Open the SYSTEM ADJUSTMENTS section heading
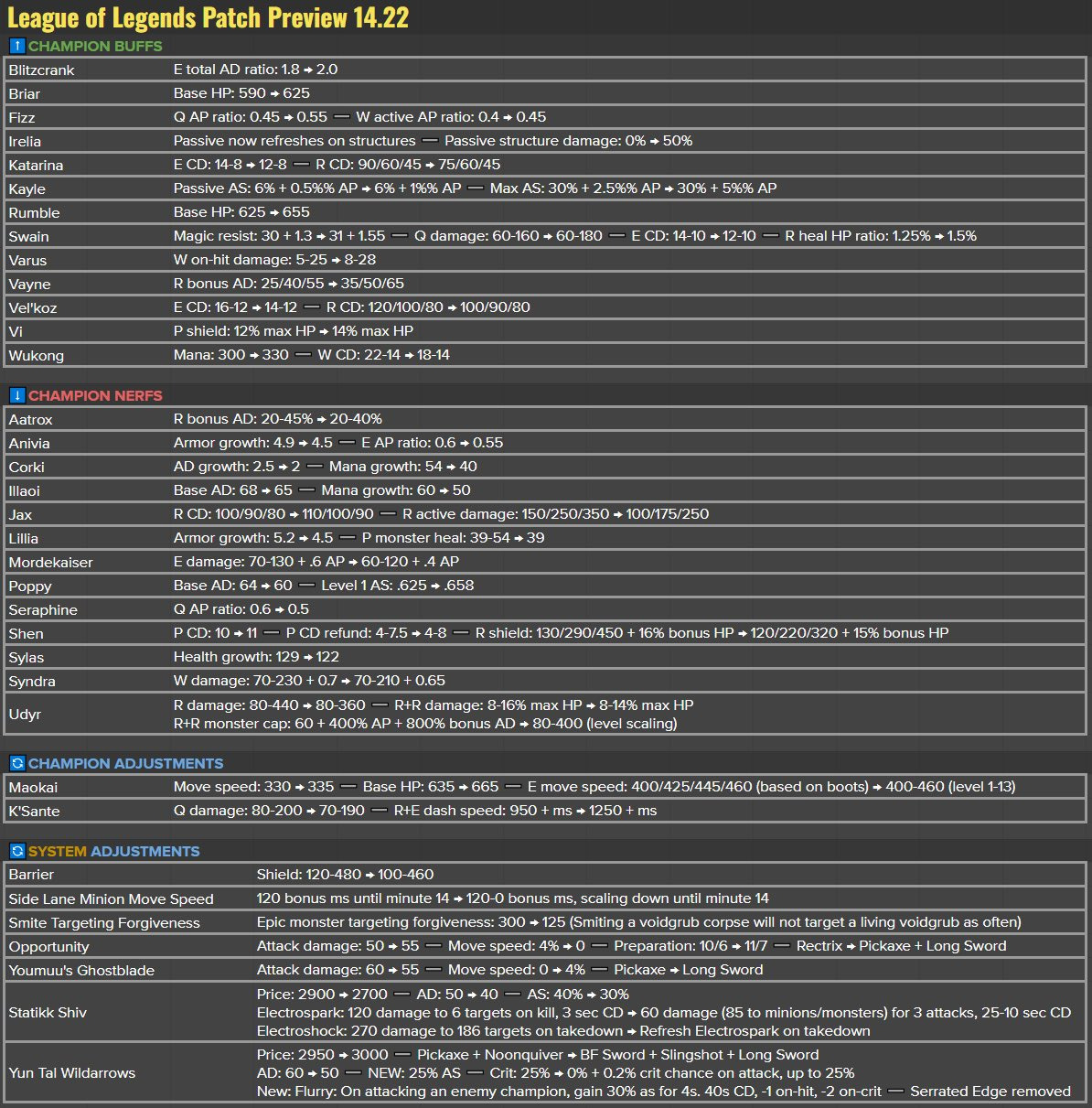This screenshot has width=1092, height=1108. [113, 851]
